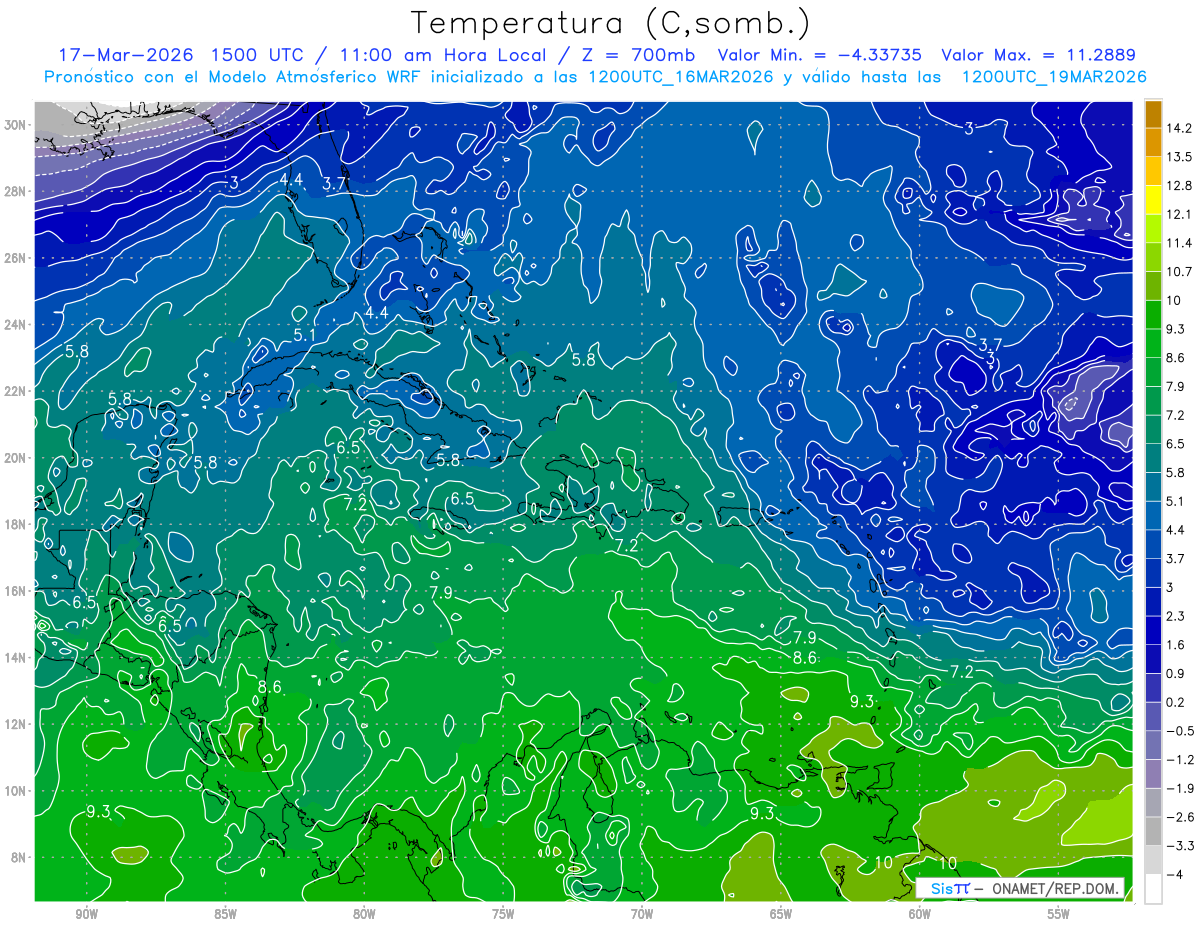This screenshot has height=927, width=1200.
Task: Click 'Valor Min. = -4.33735' text
Action: tap(820, 54)
